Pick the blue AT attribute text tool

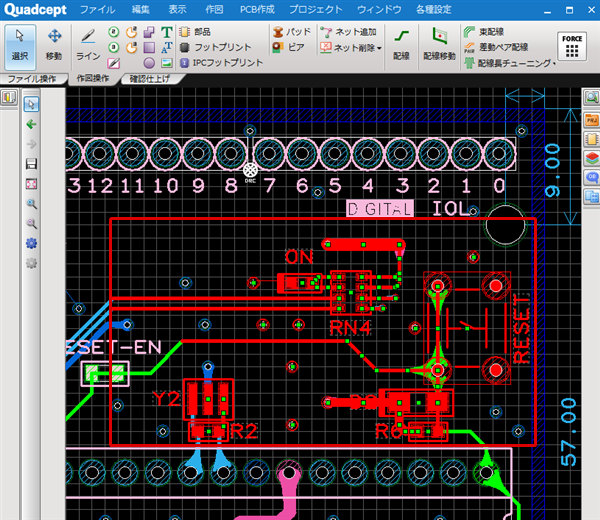click(166, 47)
